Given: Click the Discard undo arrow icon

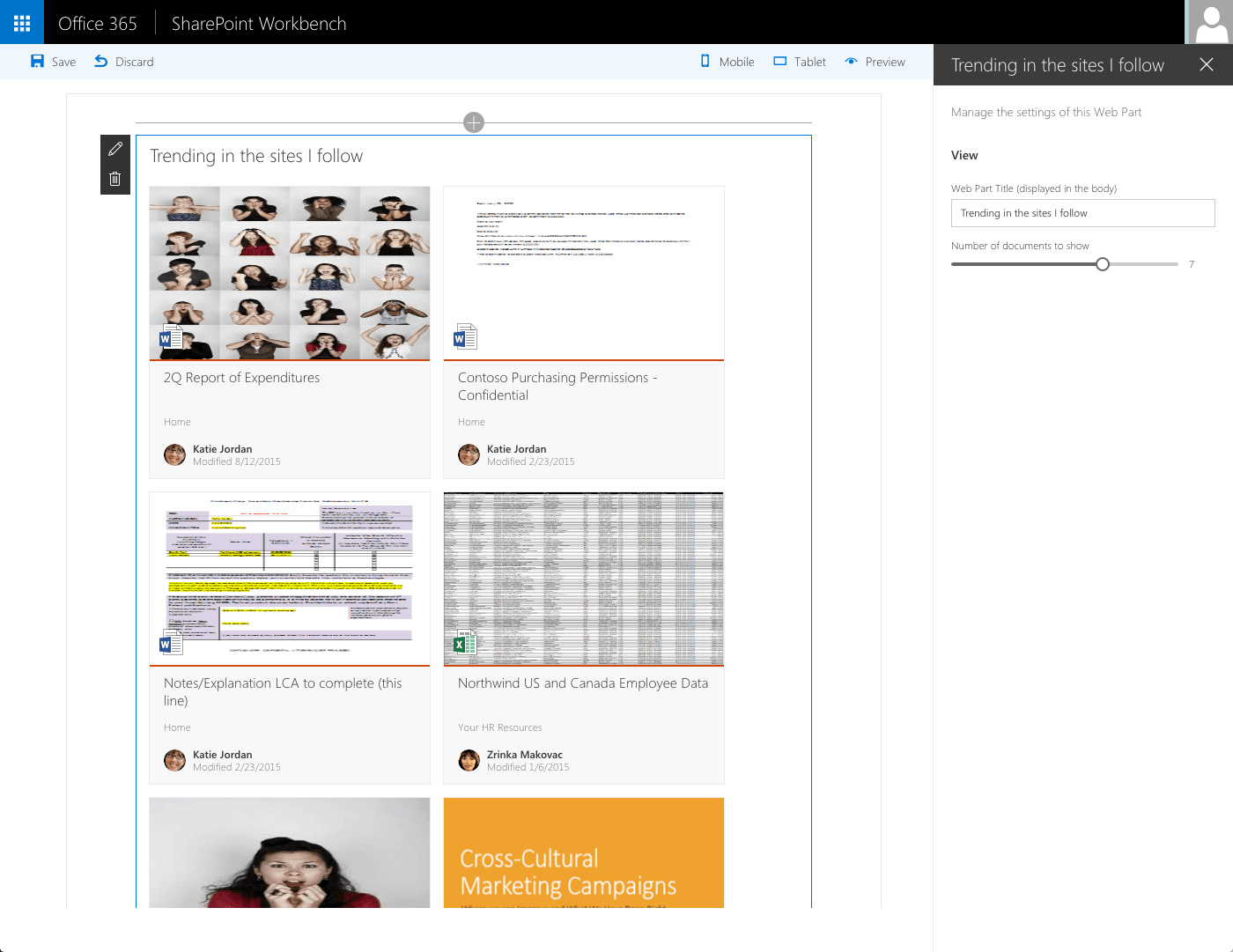Looking at the screenshot, I should click(101, 62).
